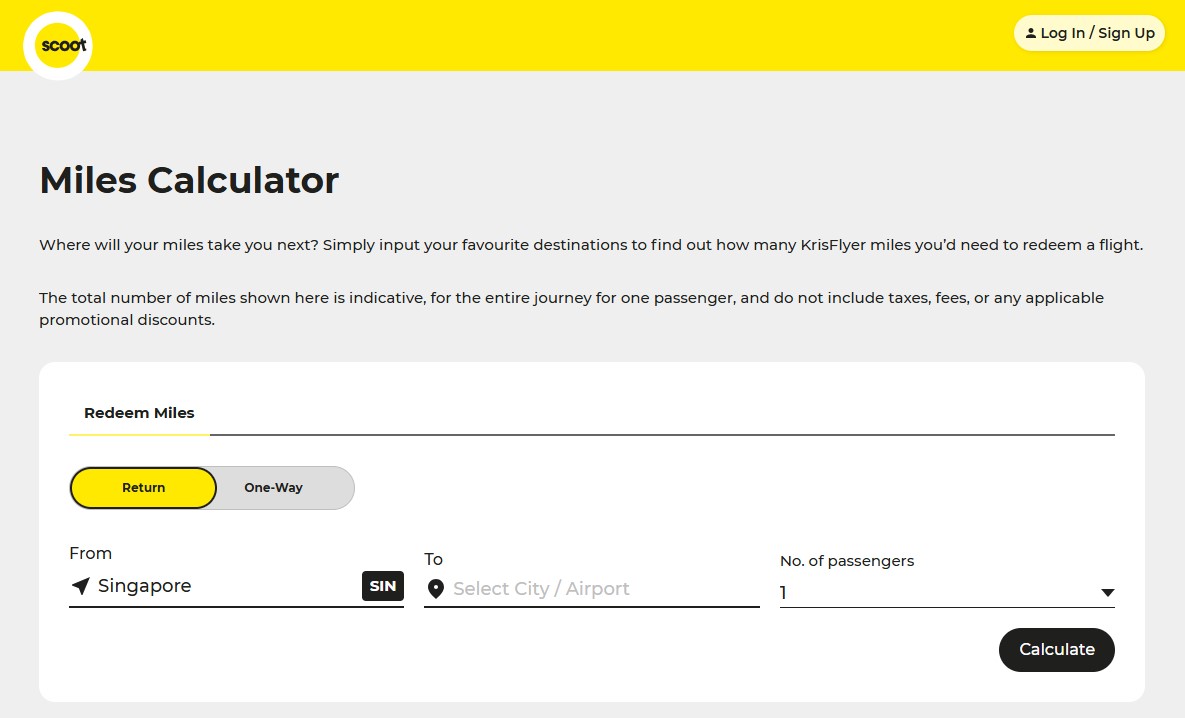Click the person icon beside Log In

click(1031, 33)
